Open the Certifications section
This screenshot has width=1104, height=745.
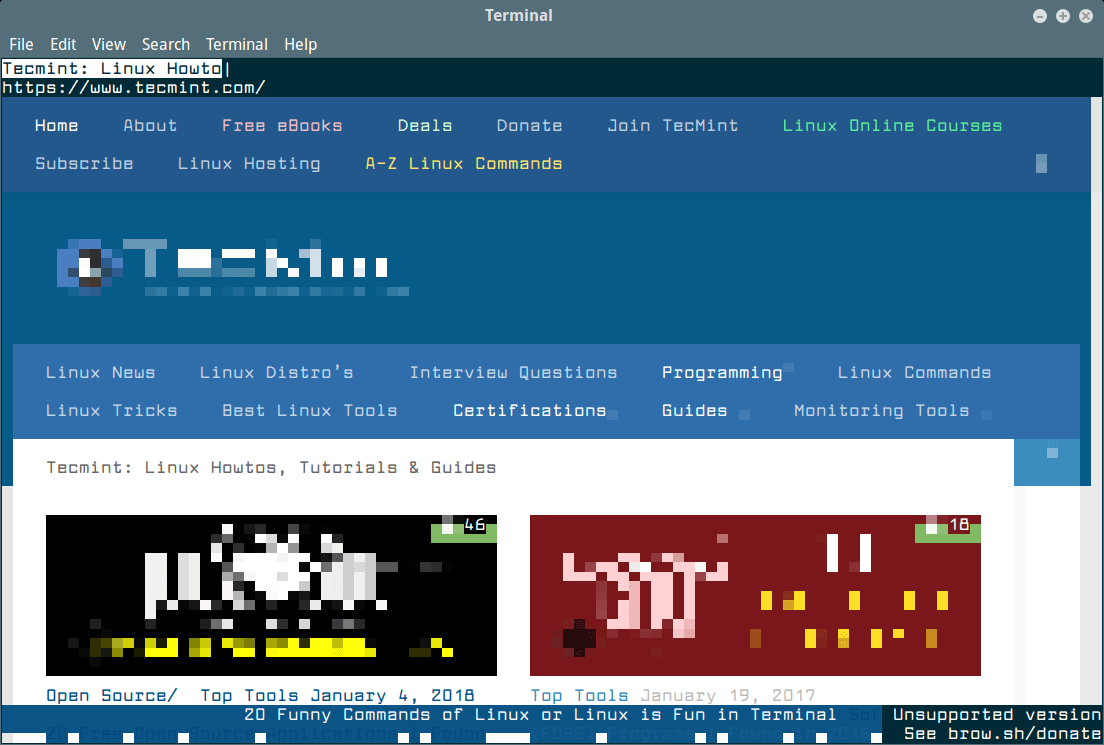tap(530, 410)
